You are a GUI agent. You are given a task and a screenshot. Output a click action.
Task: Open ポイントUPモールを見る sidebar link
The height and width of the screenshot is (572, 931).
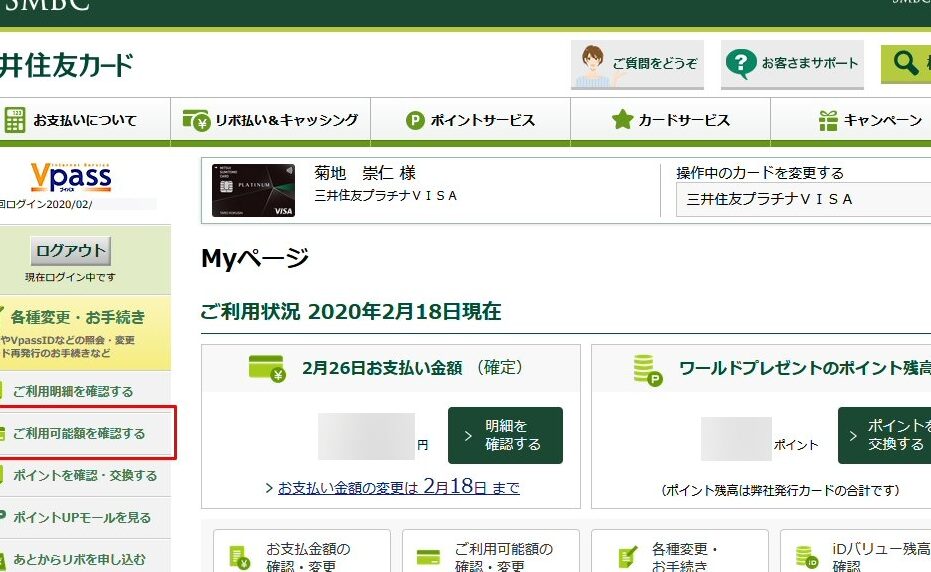[x=82, y=517]
